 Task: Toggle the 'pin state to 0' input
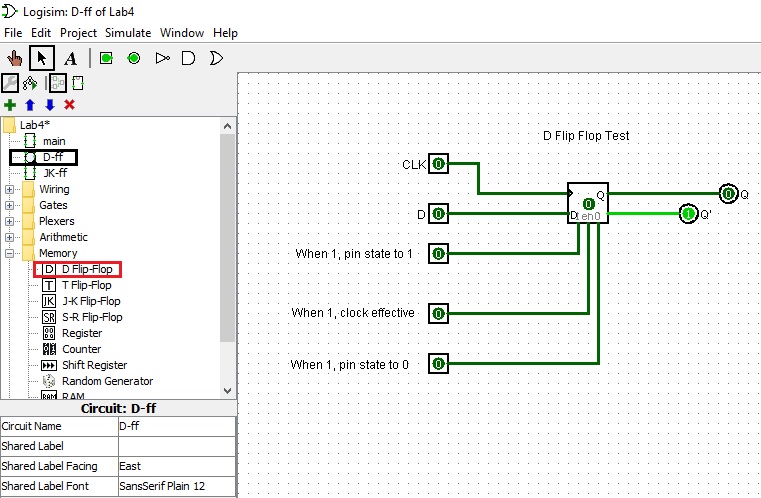438,364
